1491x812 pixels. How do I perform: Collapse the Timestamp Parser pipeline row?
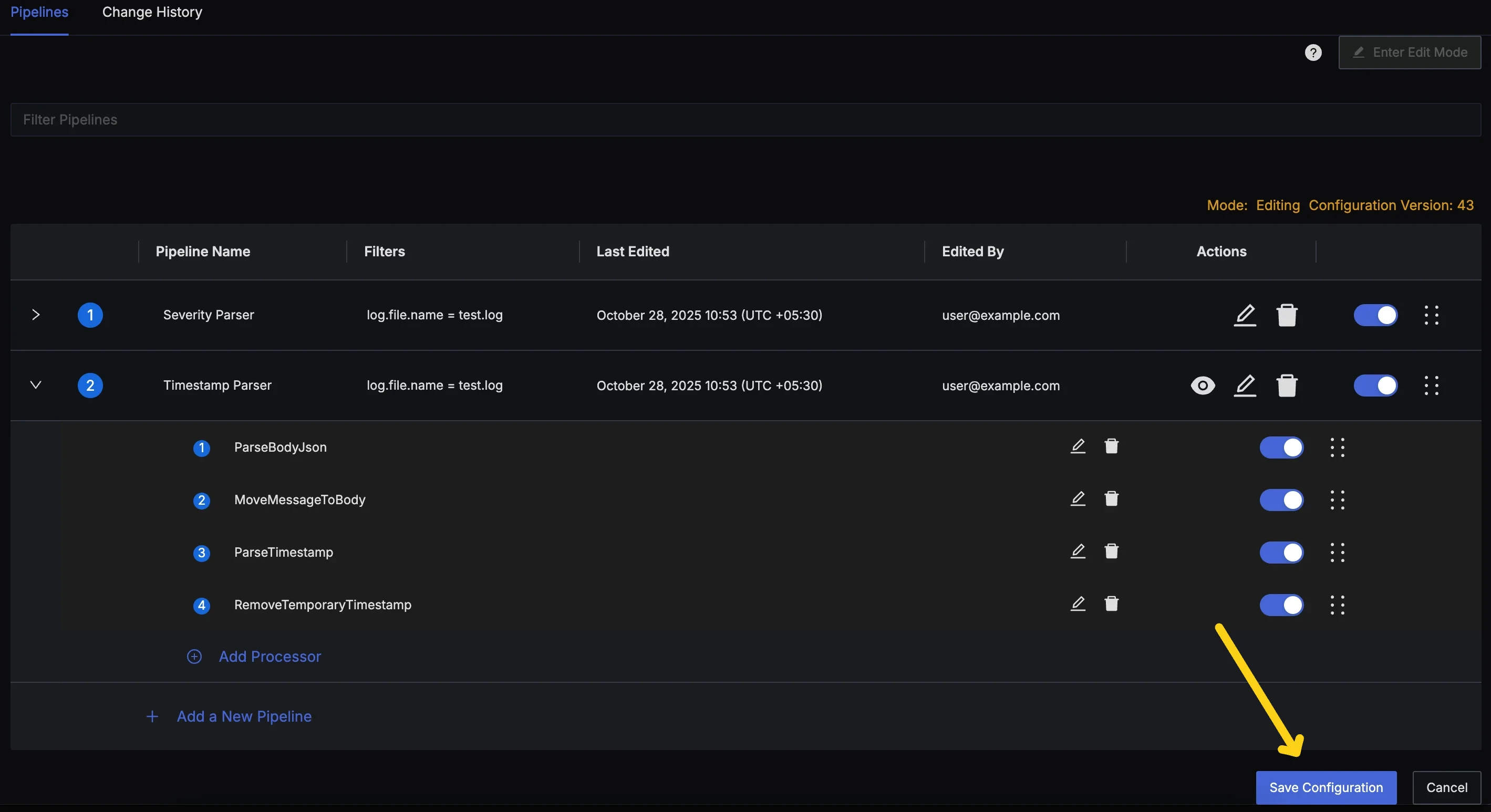click(x=35, y=386)
